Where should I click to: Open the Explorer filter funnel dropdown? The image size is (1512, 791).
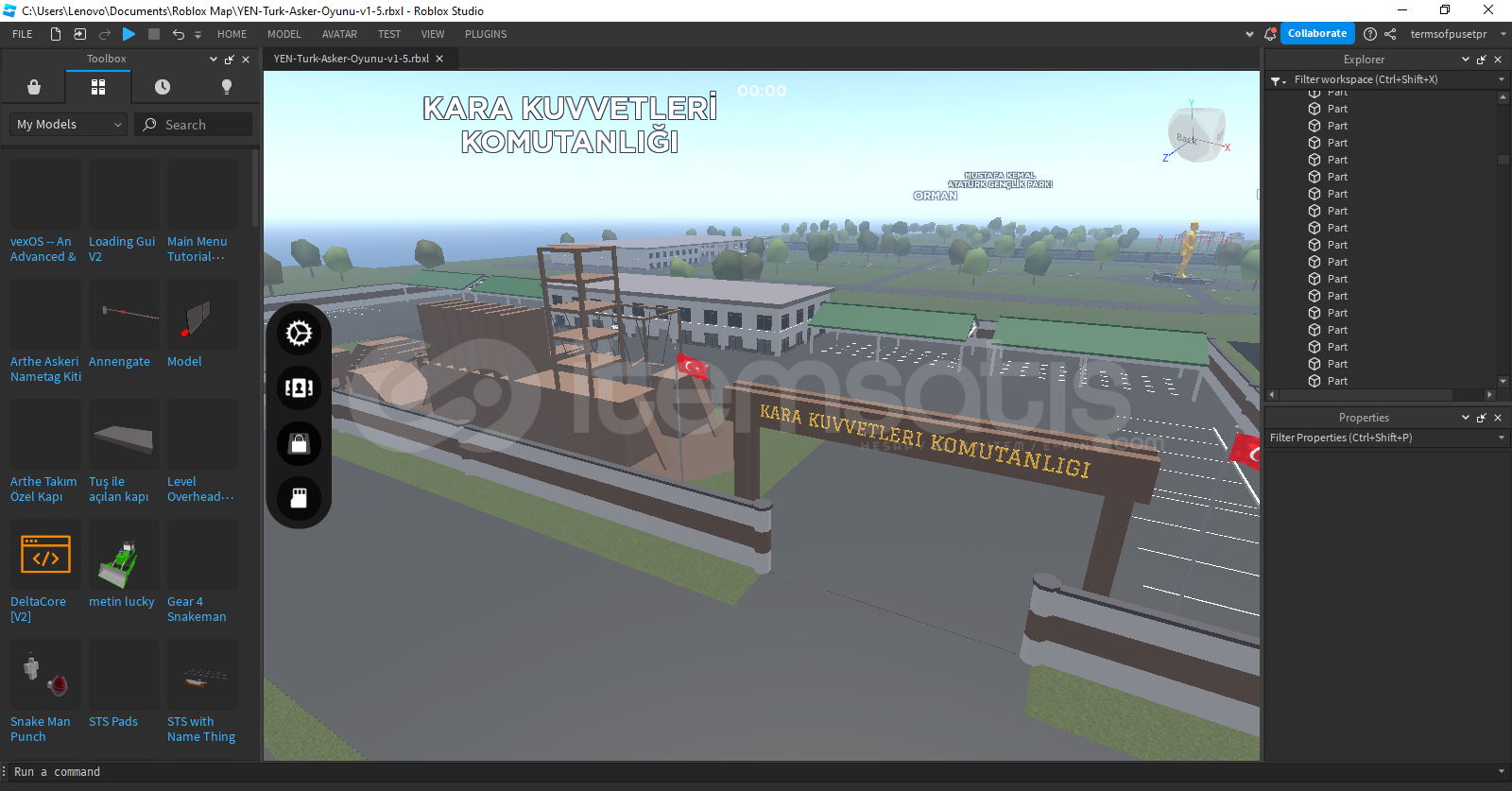click(1279, 80)
